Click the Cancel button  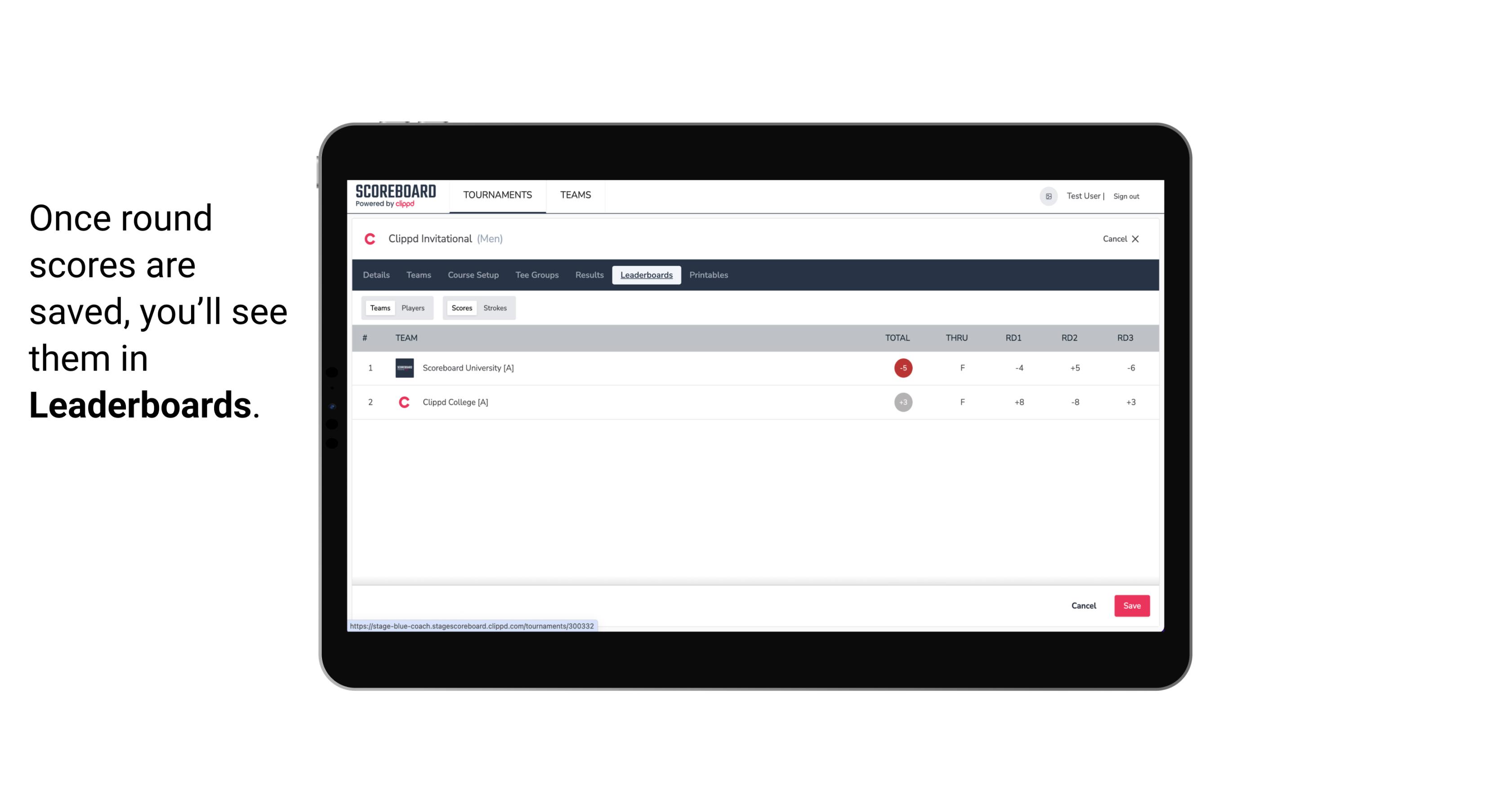(x=1083, y=605)
